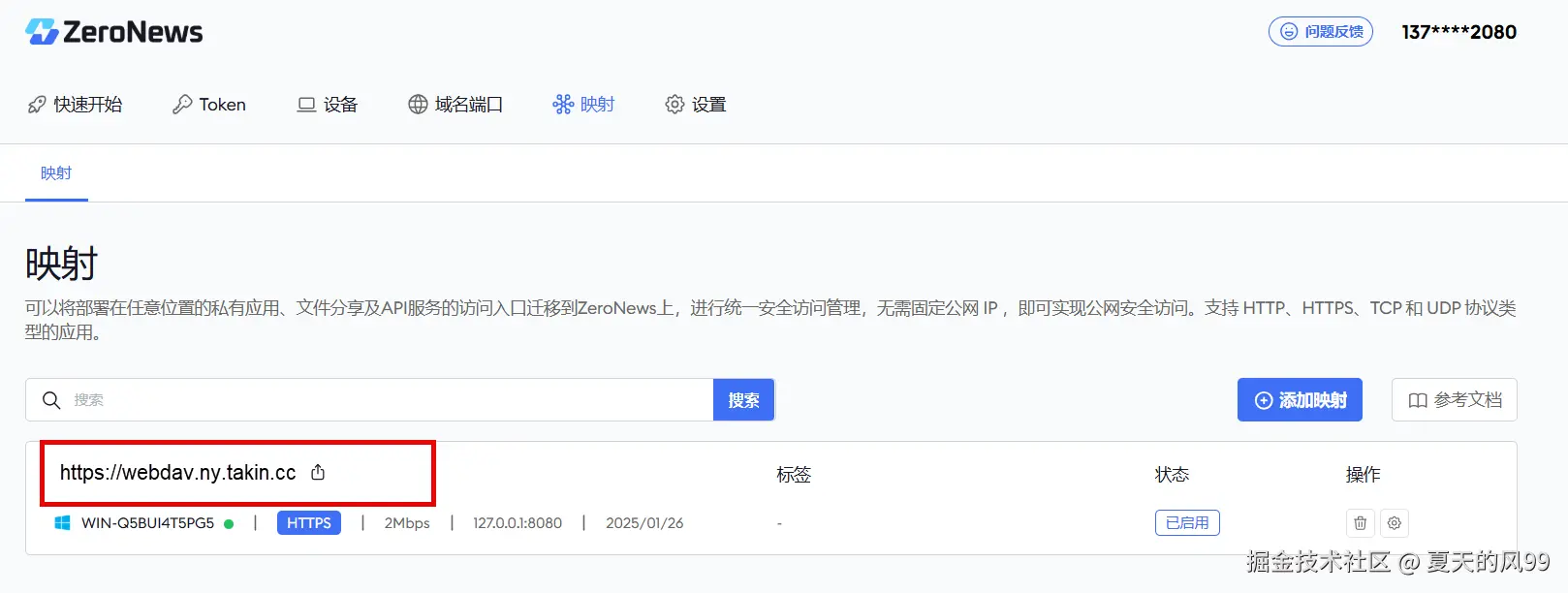This screenshot has width=1568, height=593.
Task: Open mapping settings gear icon
Action: [1395, 523]
